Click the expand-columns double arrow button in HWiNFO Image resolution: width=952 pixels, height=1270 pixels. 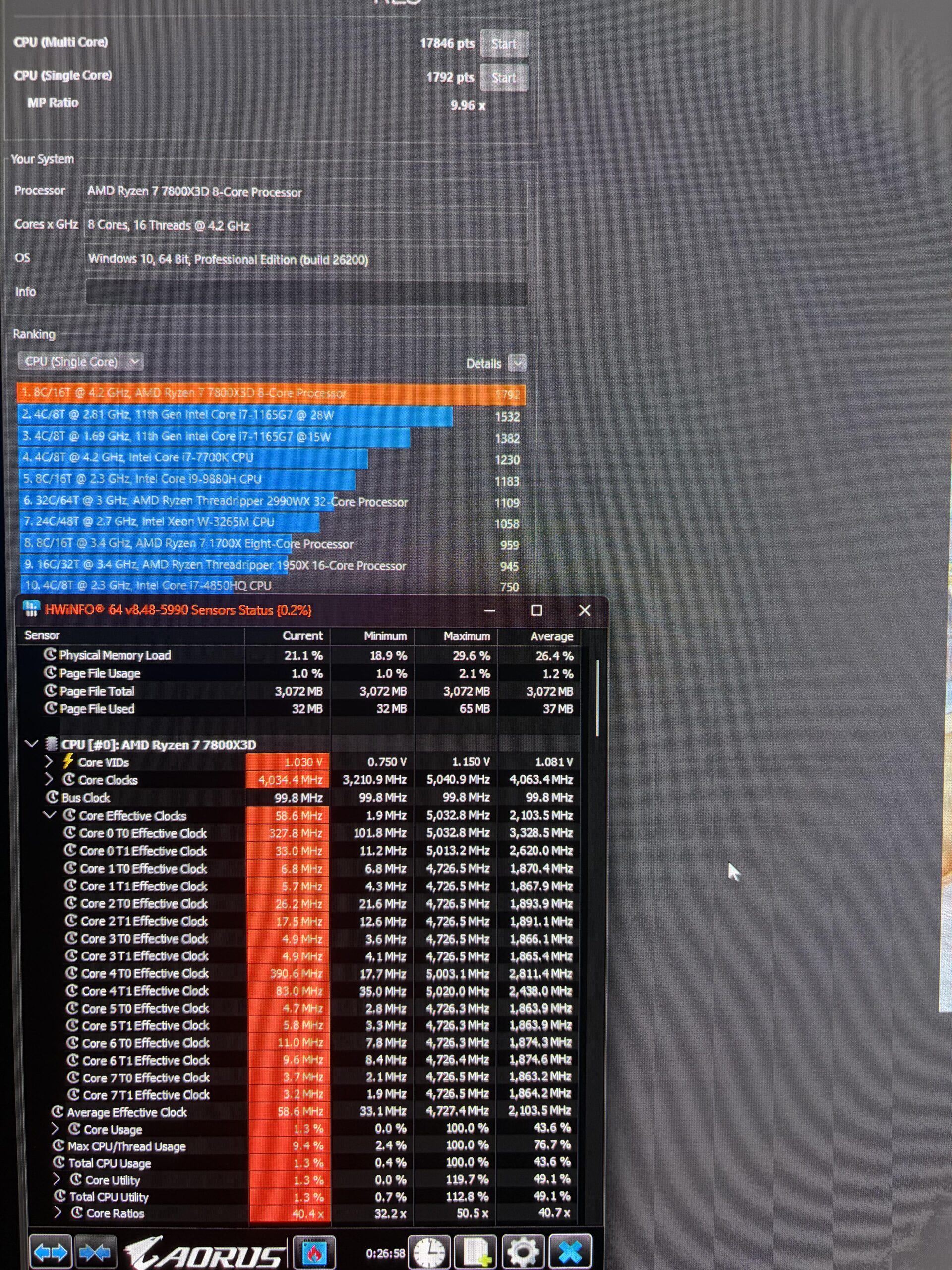50,1252
